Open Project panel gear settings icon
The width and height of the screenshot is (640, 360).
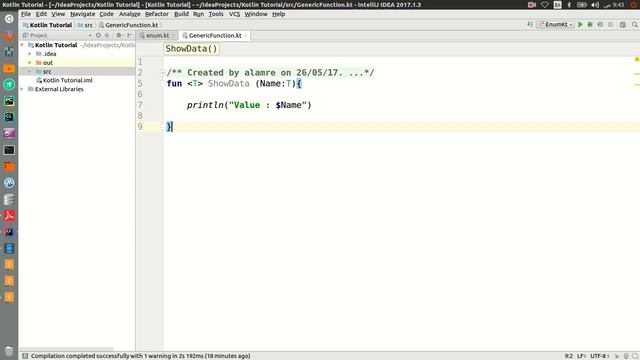point(119,36)
